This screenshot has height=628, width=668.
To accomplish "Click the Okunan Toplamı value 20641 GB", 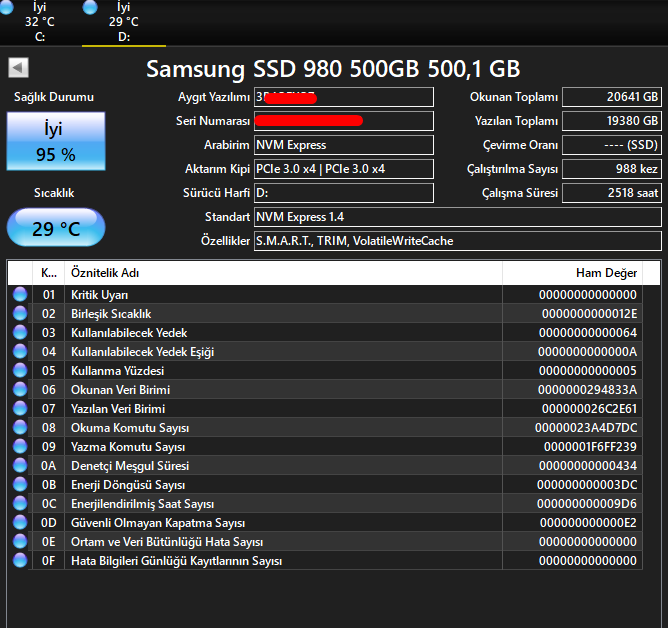I will [612, 97].
